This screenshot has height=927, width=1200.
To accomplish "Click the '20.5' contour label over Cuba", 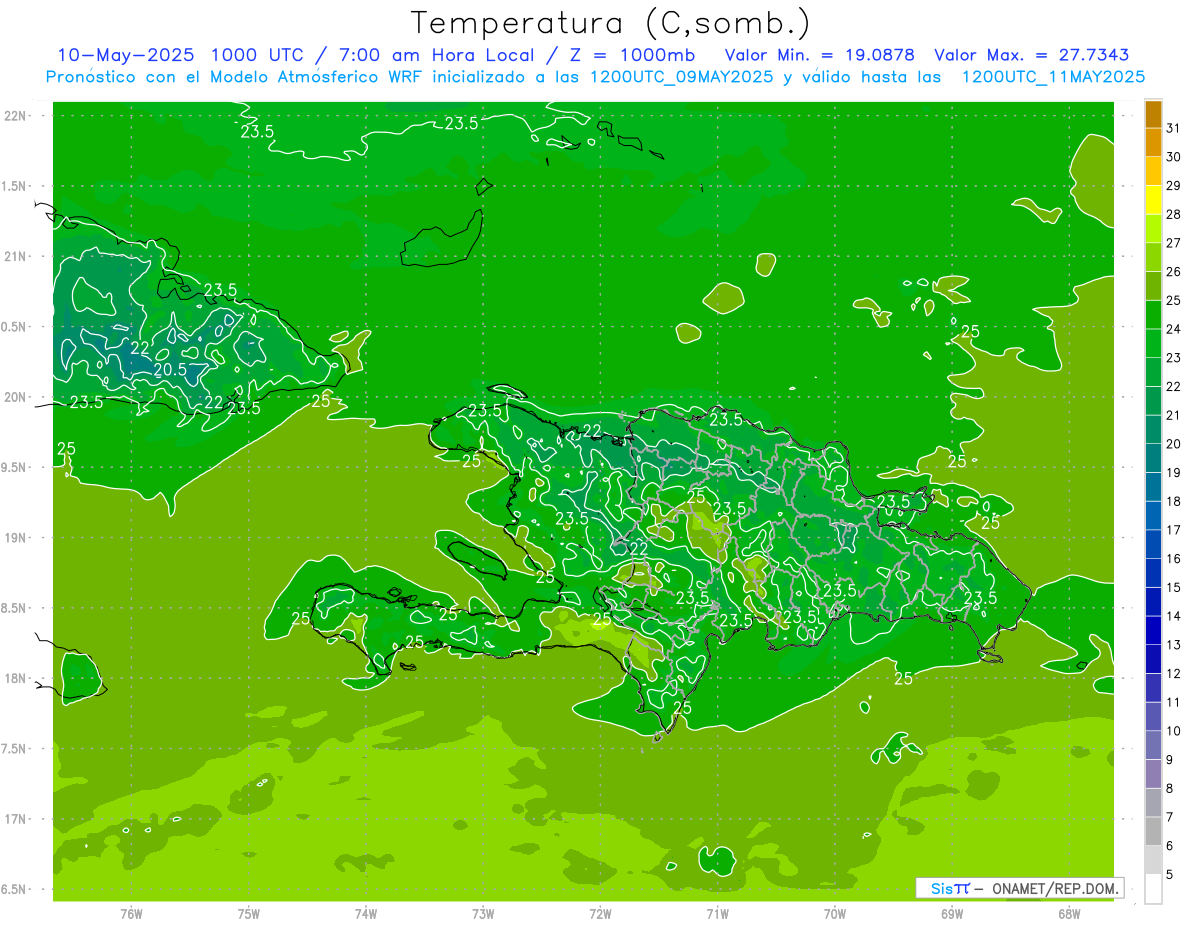I will tap(169, 370).
